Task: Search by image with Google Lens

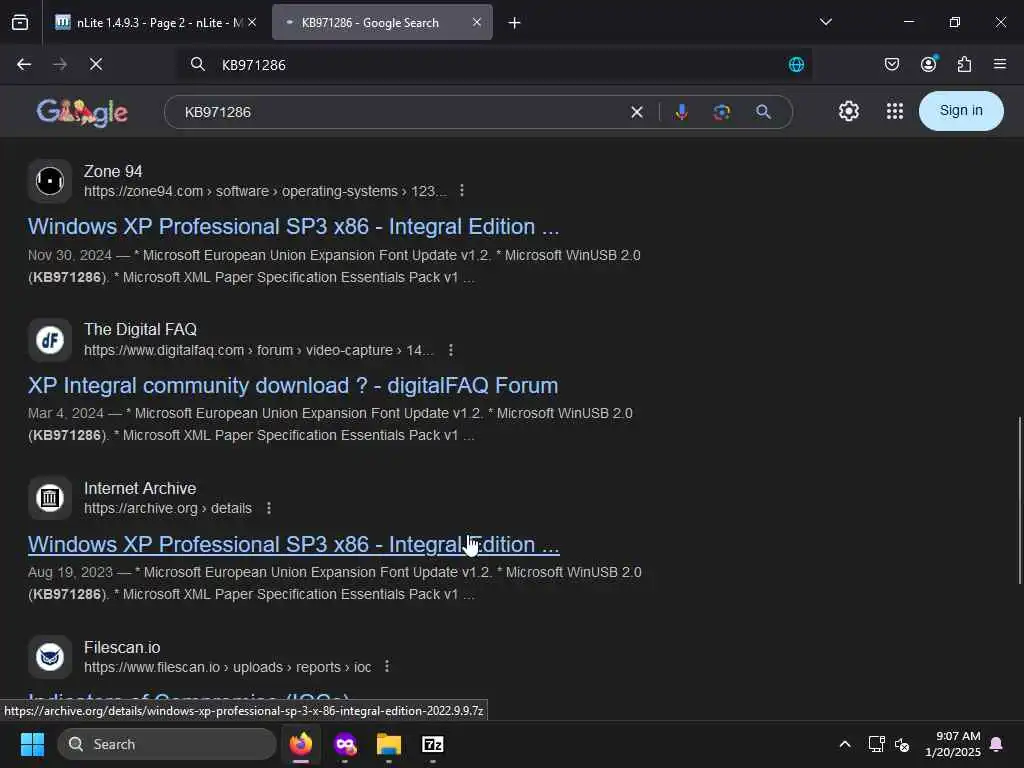Action: click(x=722, y=112)
